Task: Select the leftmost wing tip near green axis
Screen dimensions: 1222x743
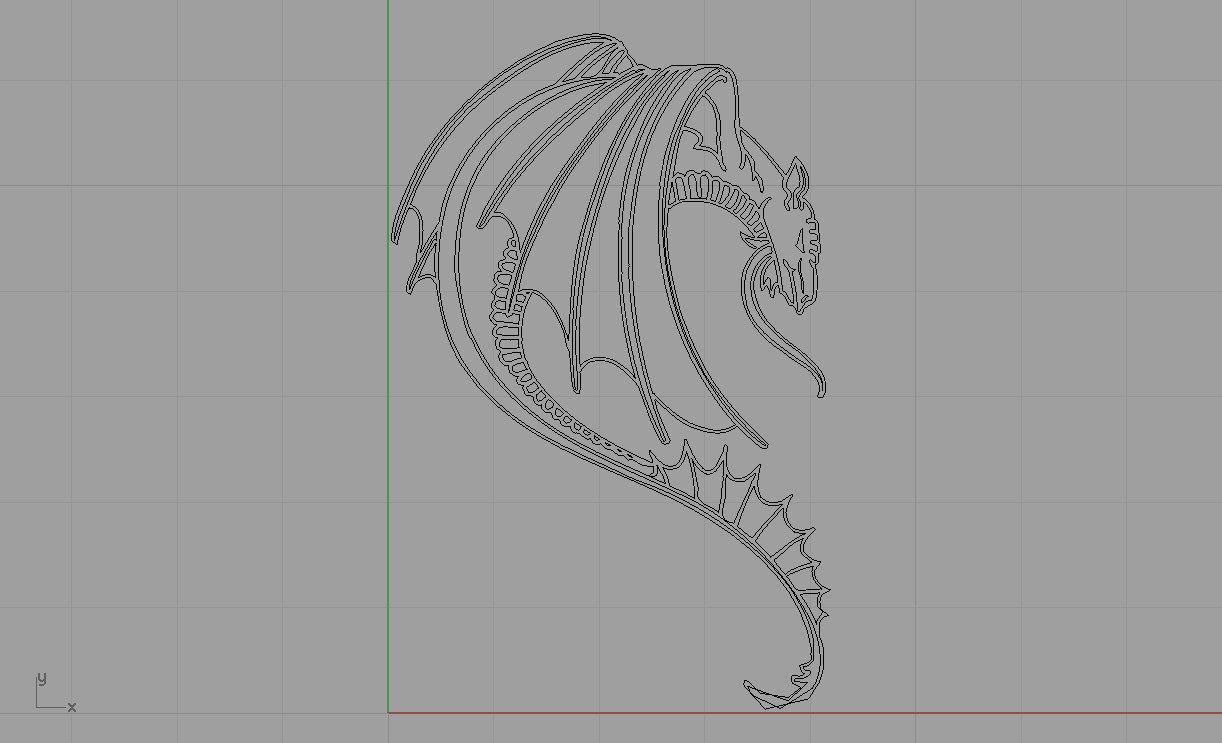Action: [x=393, y=235]
